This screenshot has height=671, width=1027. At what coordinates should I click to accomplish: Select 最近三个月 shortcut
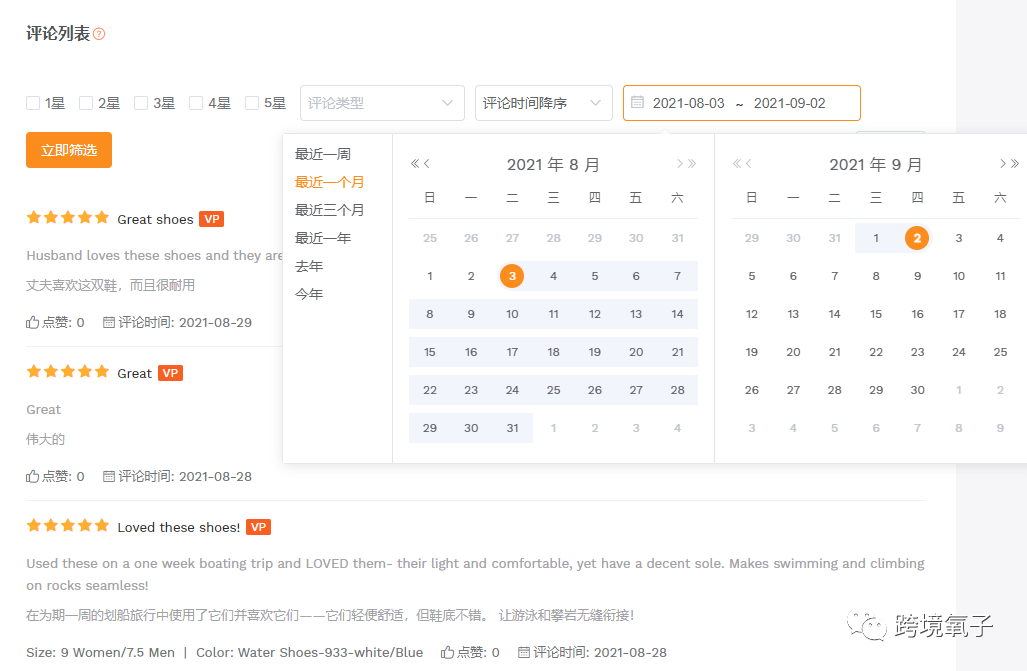329,210
